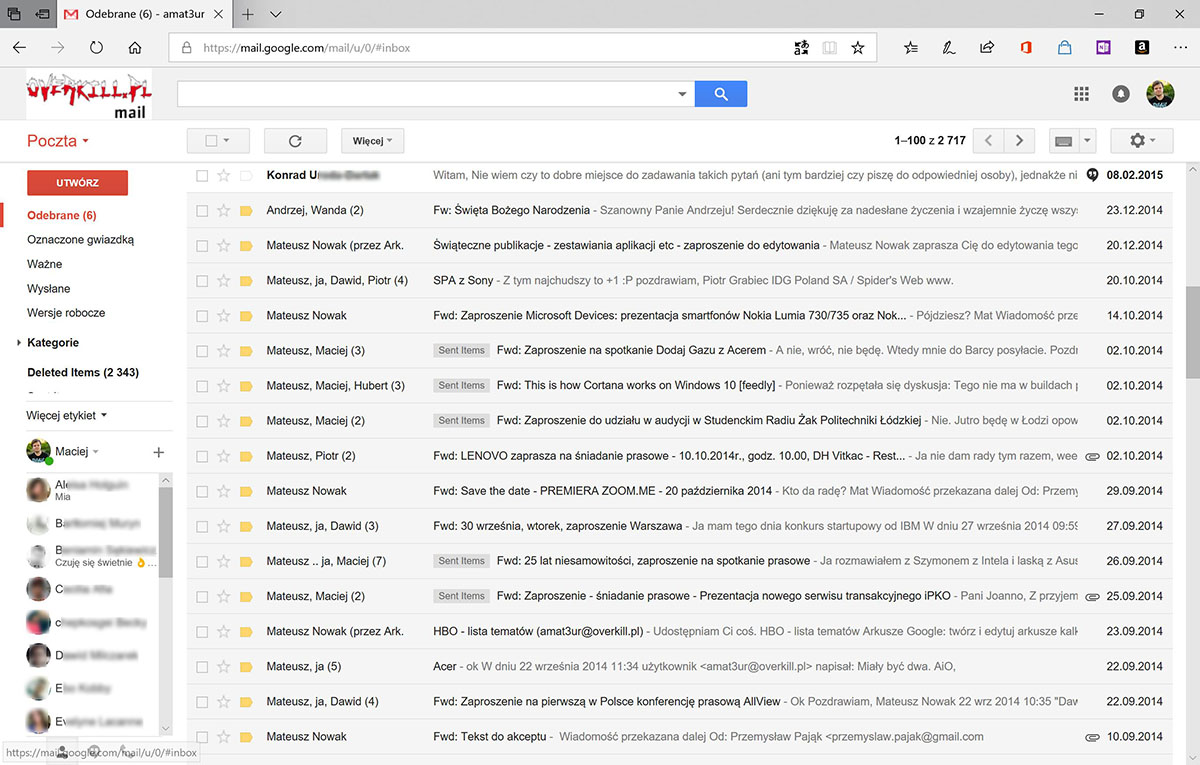The height and width of the screenshot is (765, 1200).
Task: Check the HBO - lista tematów message
Action: click(202, 631)
